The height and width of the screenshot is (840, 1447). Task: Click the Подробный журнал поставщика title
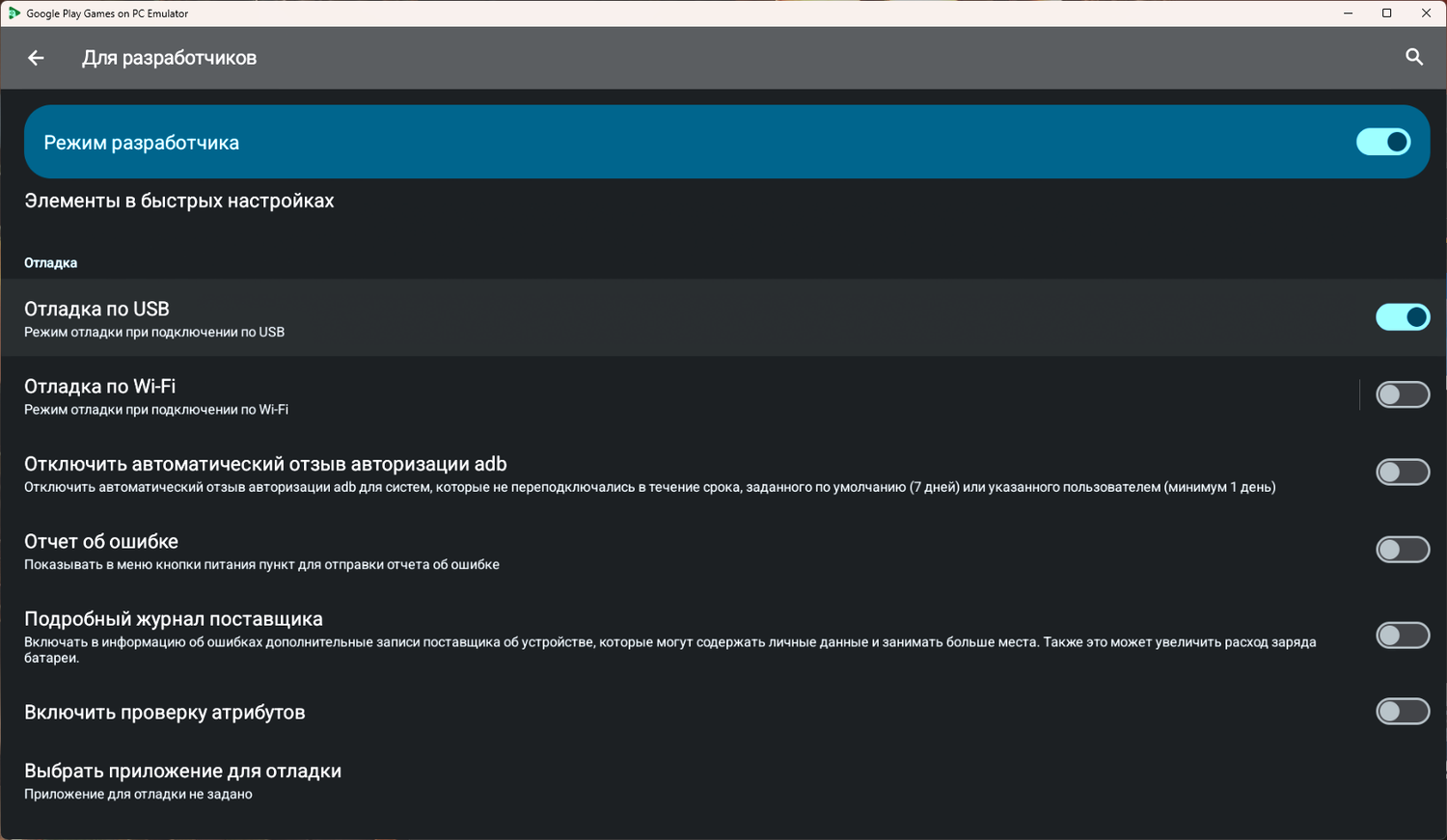tap(174, 619)
